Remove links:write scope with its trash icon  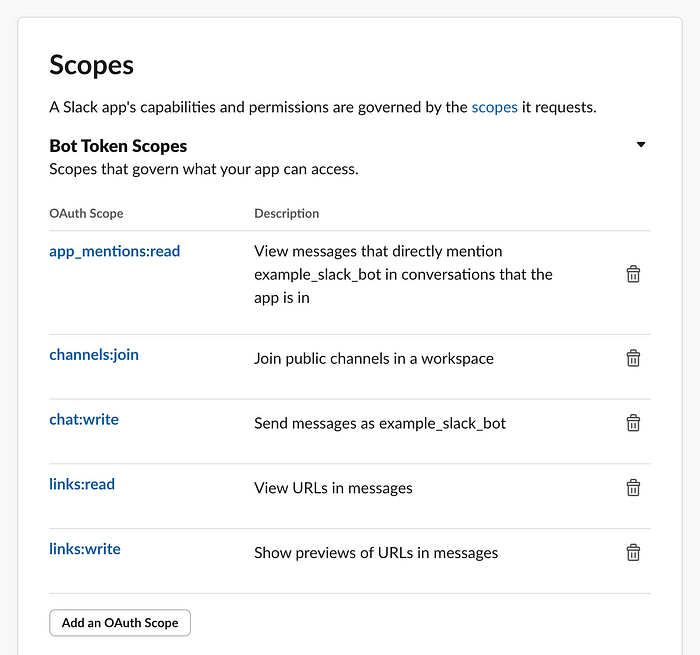click(633, 552)
